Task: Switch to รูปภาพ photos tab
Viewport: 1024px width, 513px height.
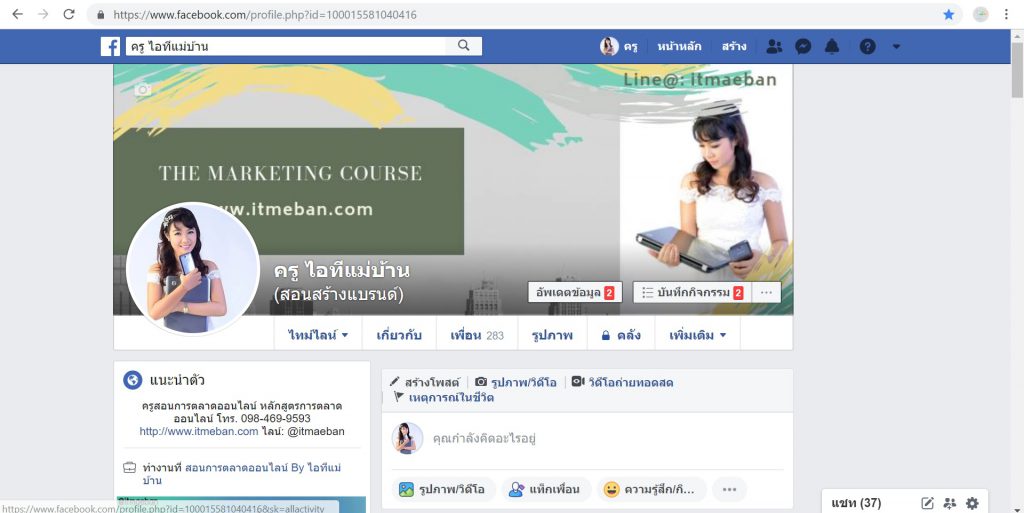Action: [552, 335]
